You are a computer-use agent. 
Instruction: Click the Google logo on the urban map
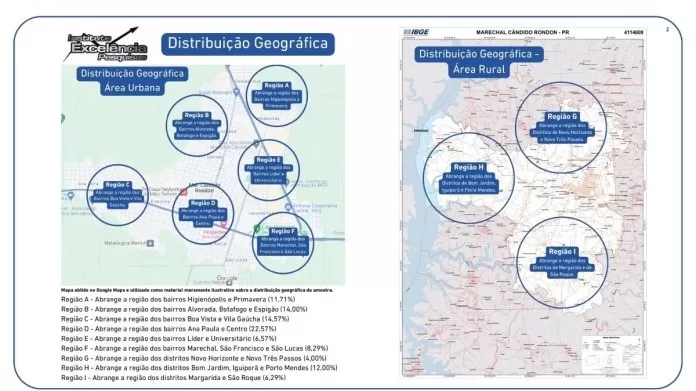tap(227, 278)
